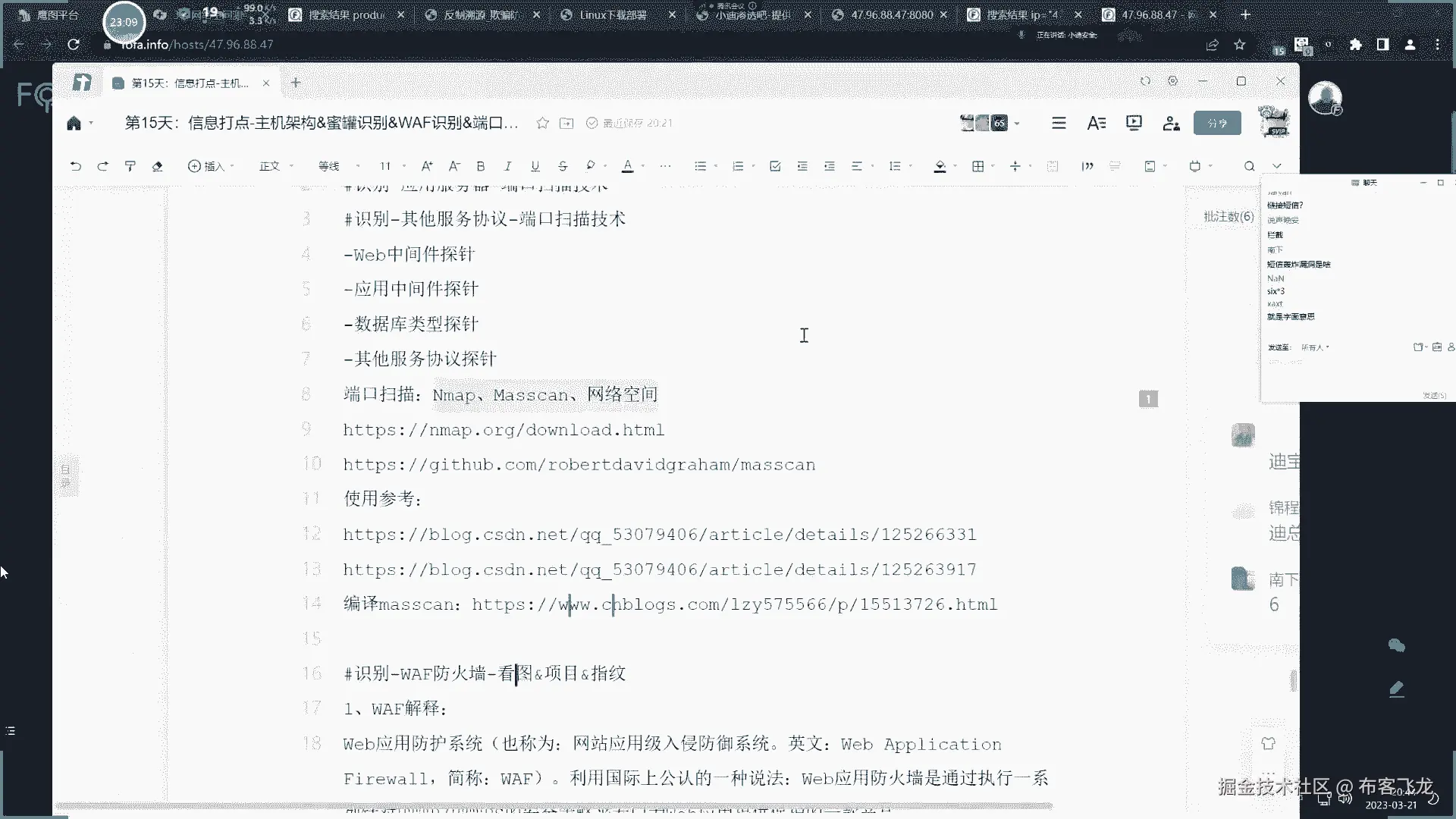
Task: Select the 第15天 document tab
Action: click(x=190, y=83)
